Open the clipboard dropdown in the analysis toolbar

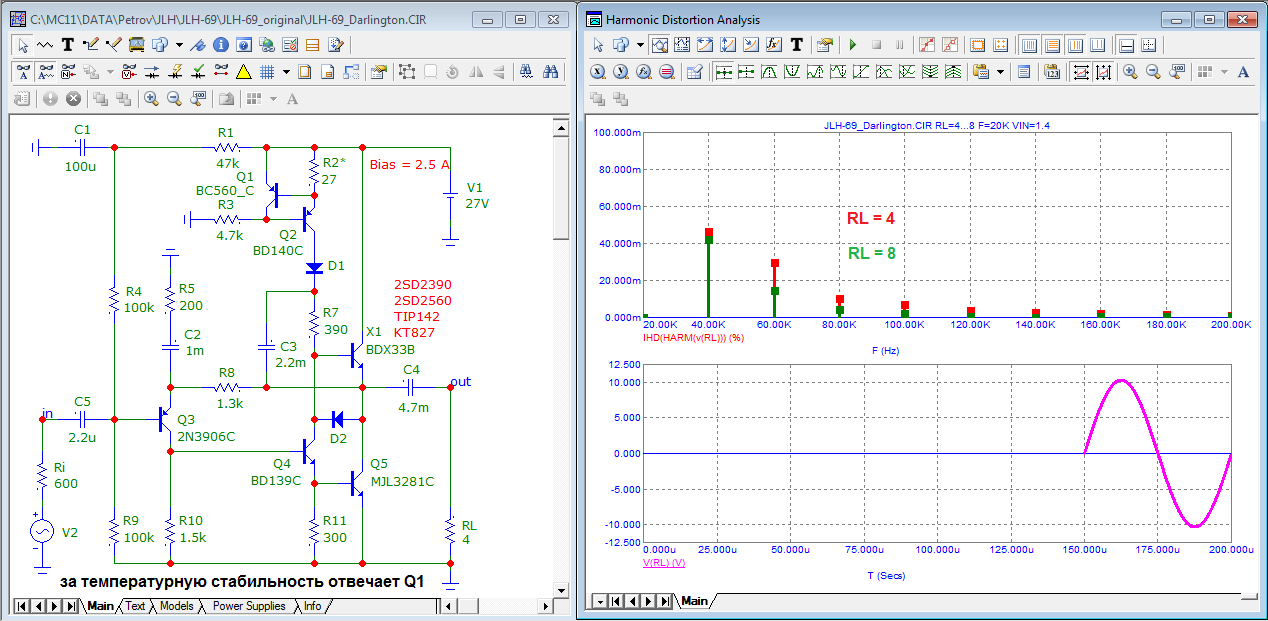1000,72
